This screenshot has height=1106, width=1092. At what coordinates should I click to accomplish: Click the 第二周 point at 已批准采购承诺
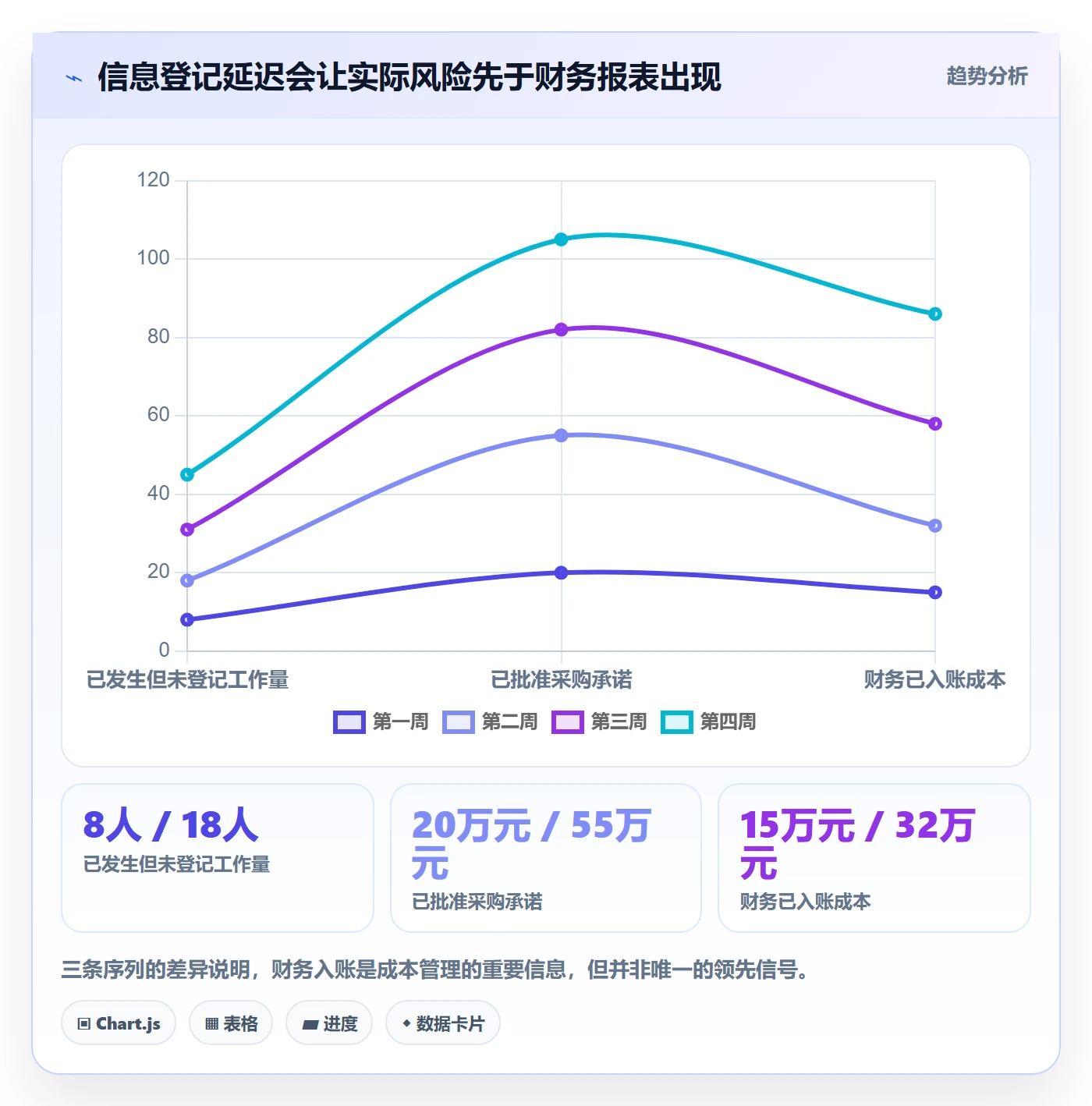click(x=561, y=435)
